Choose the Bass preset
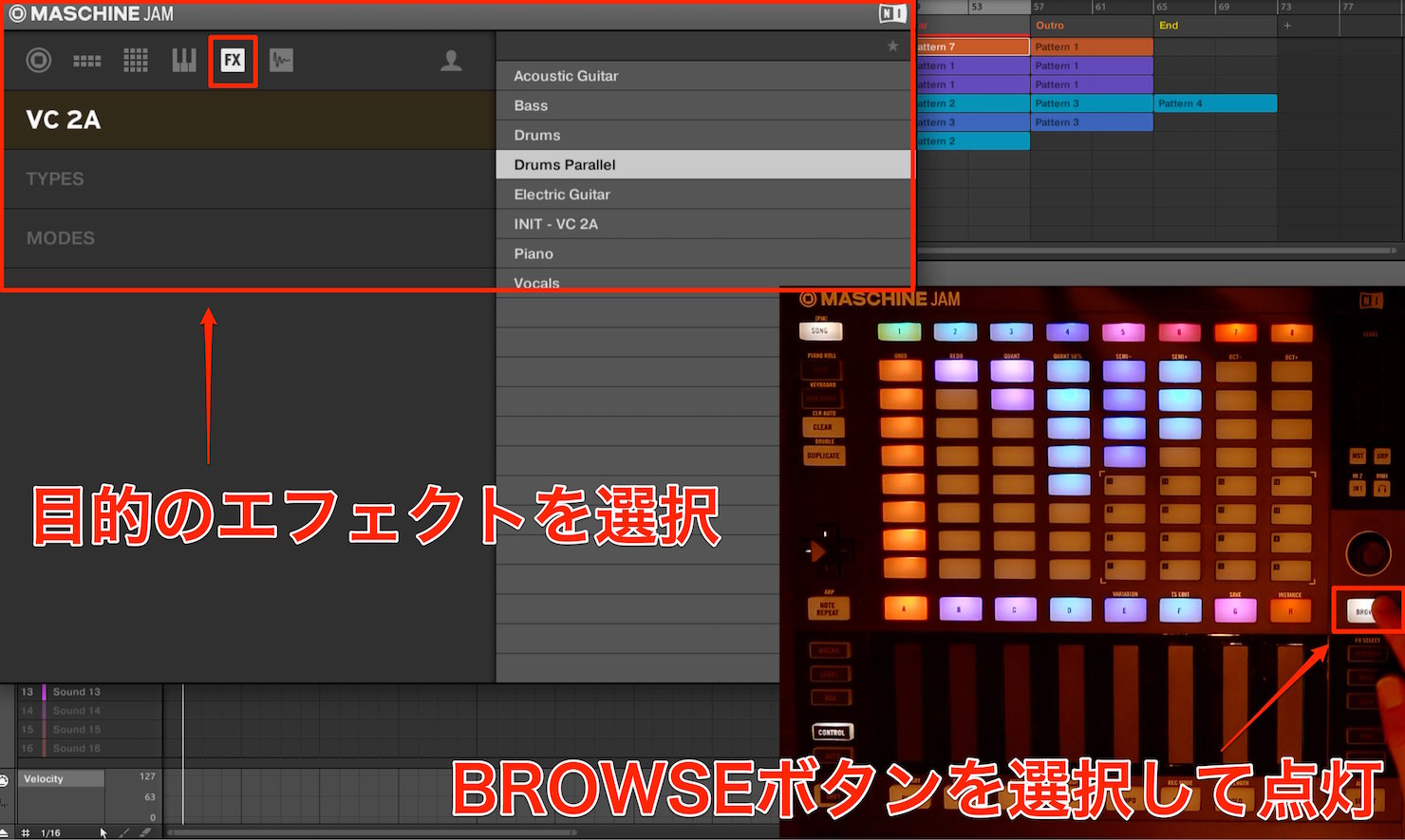 [x=703, y=105]
